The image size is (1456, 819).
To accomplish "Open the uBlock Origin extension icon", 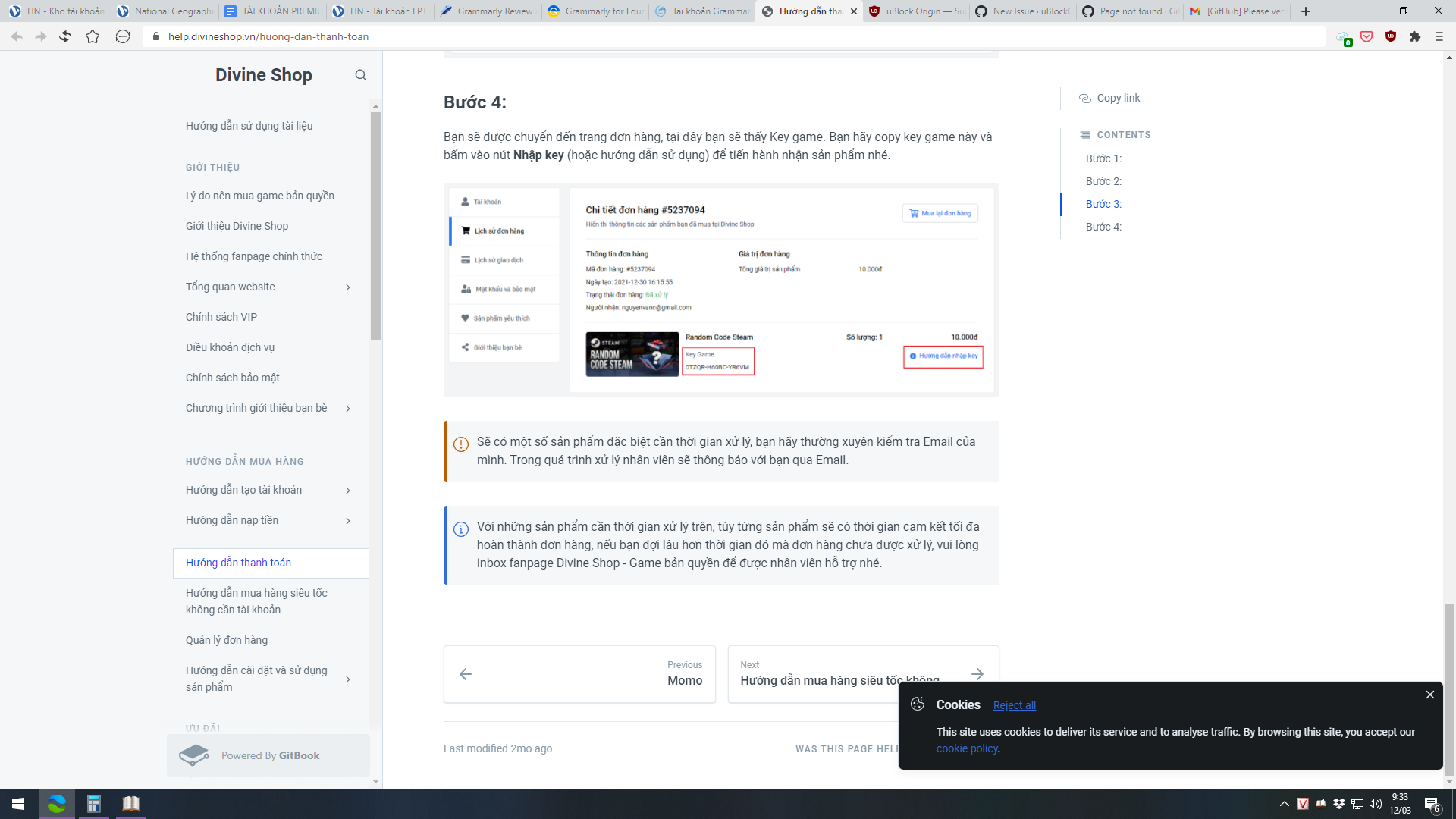I will click(x=1391, y=36).
